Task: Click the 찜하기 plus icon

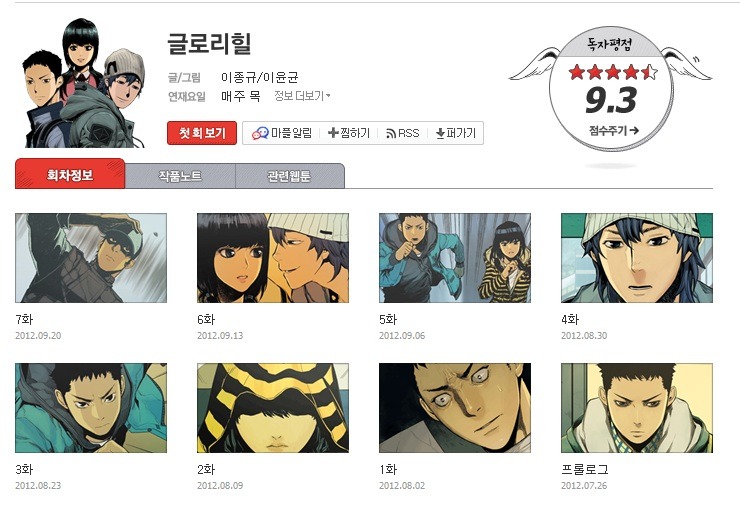Action: (x=333, y=133)
